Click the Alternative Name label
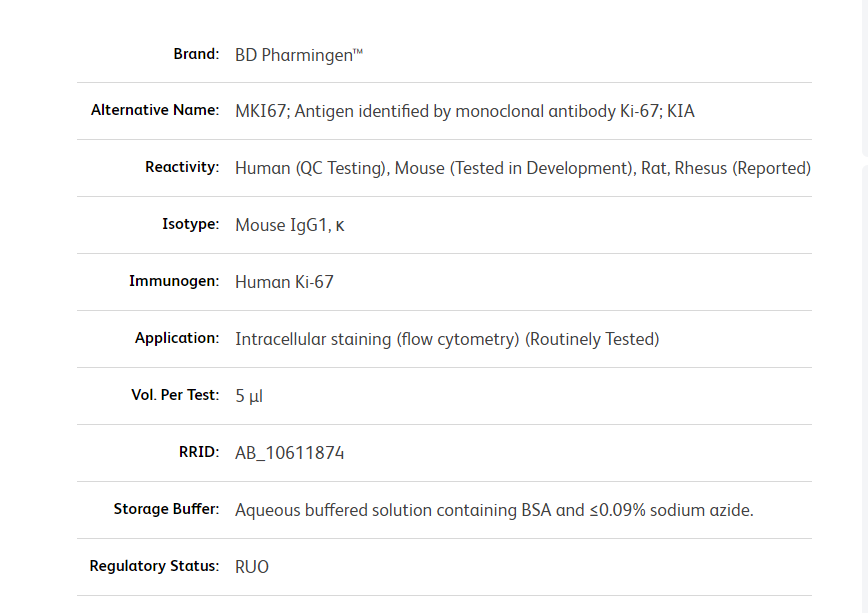This screenshot has width=868, height=613. point(155,110)
